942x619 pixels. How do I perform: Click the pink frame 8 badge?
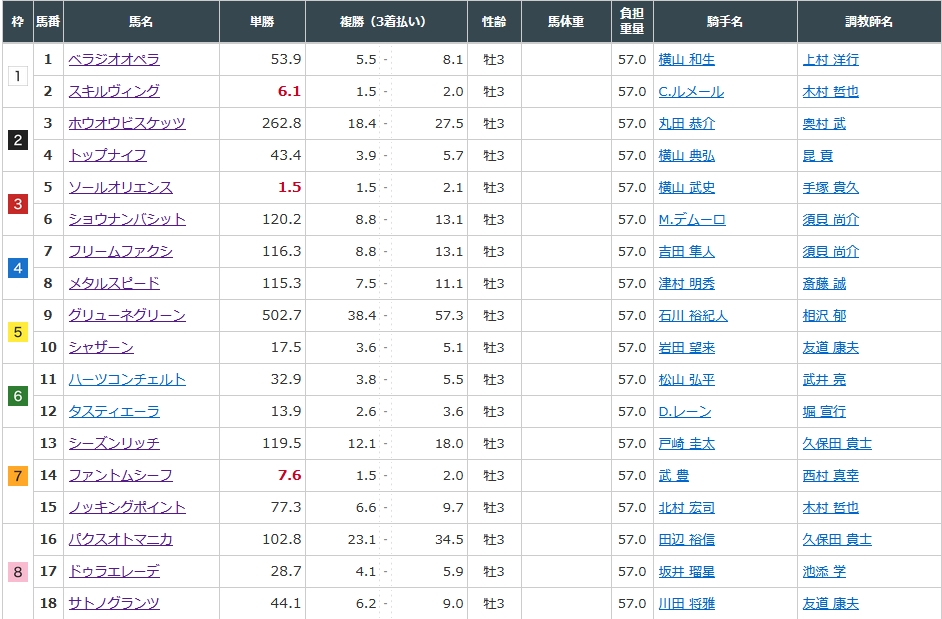pyautogui.click(x=17, y=572)
